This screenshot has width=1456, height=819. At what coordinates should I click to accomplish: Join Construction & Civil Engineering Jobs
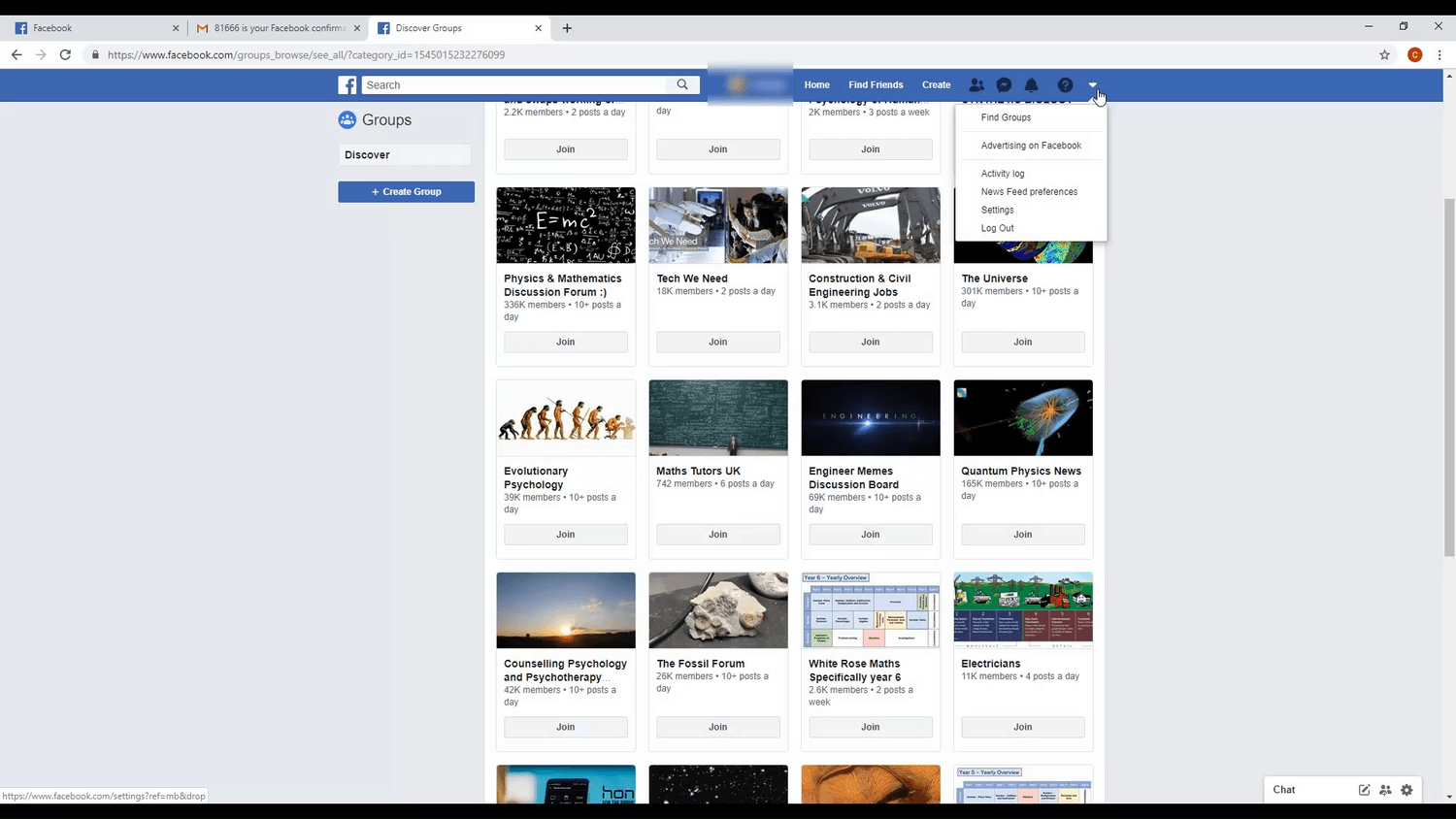click(x=871, y=342)
